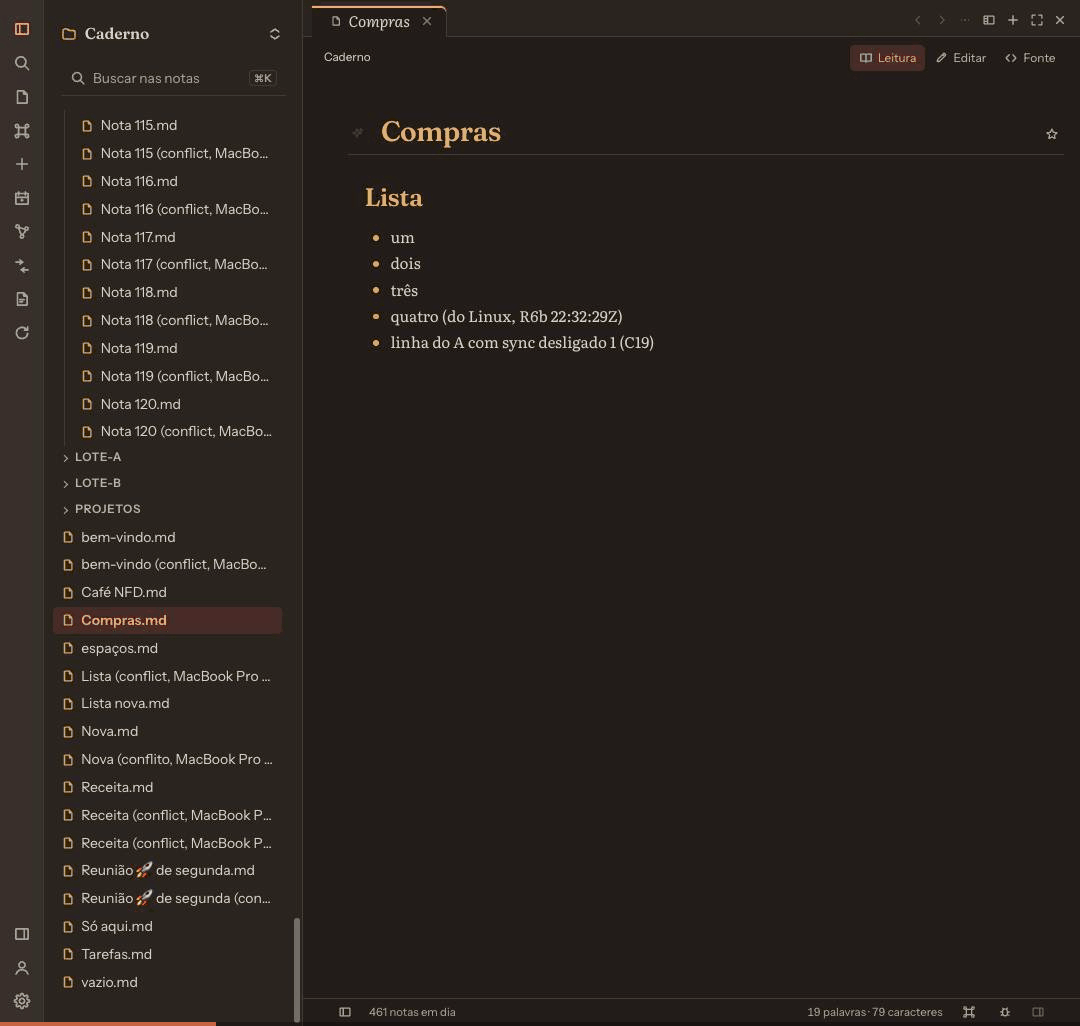The height and width of the screenshot is (1026, 1080).
Task: Open a new tab with plus icon
Action: coord(1012,20)
